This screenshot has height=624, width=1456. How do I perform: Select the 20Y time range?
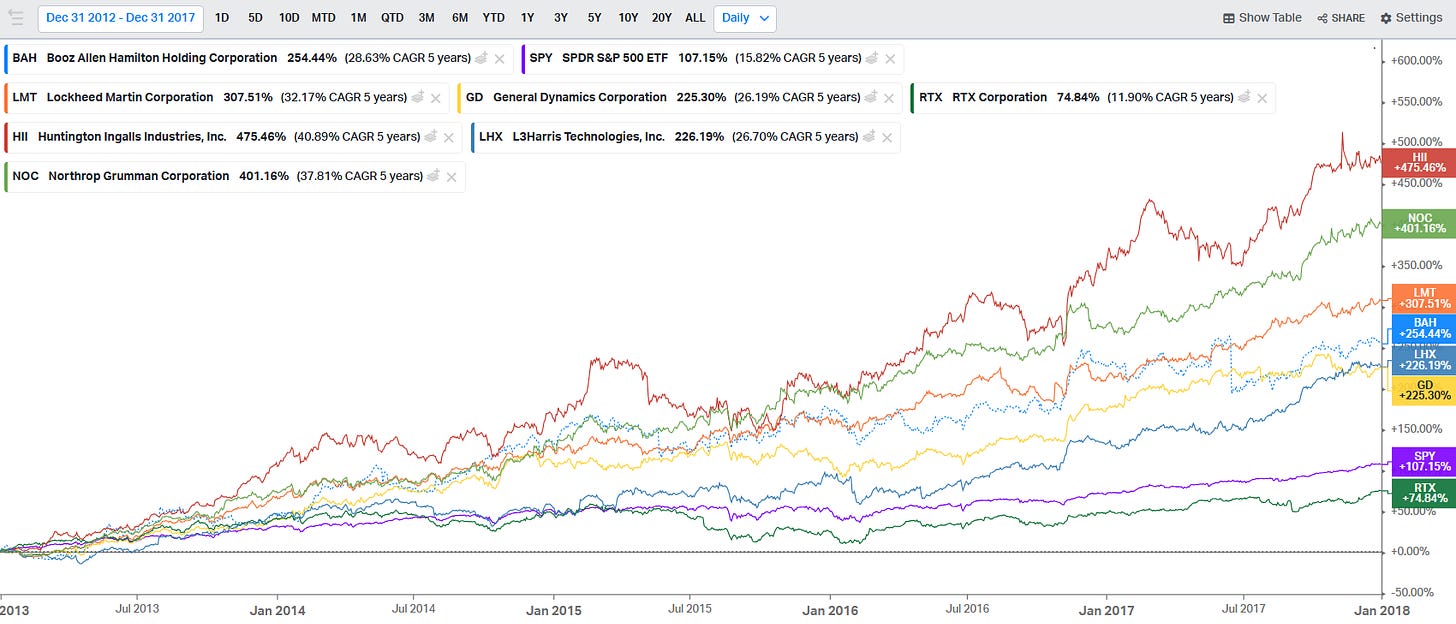pos(661,18)
